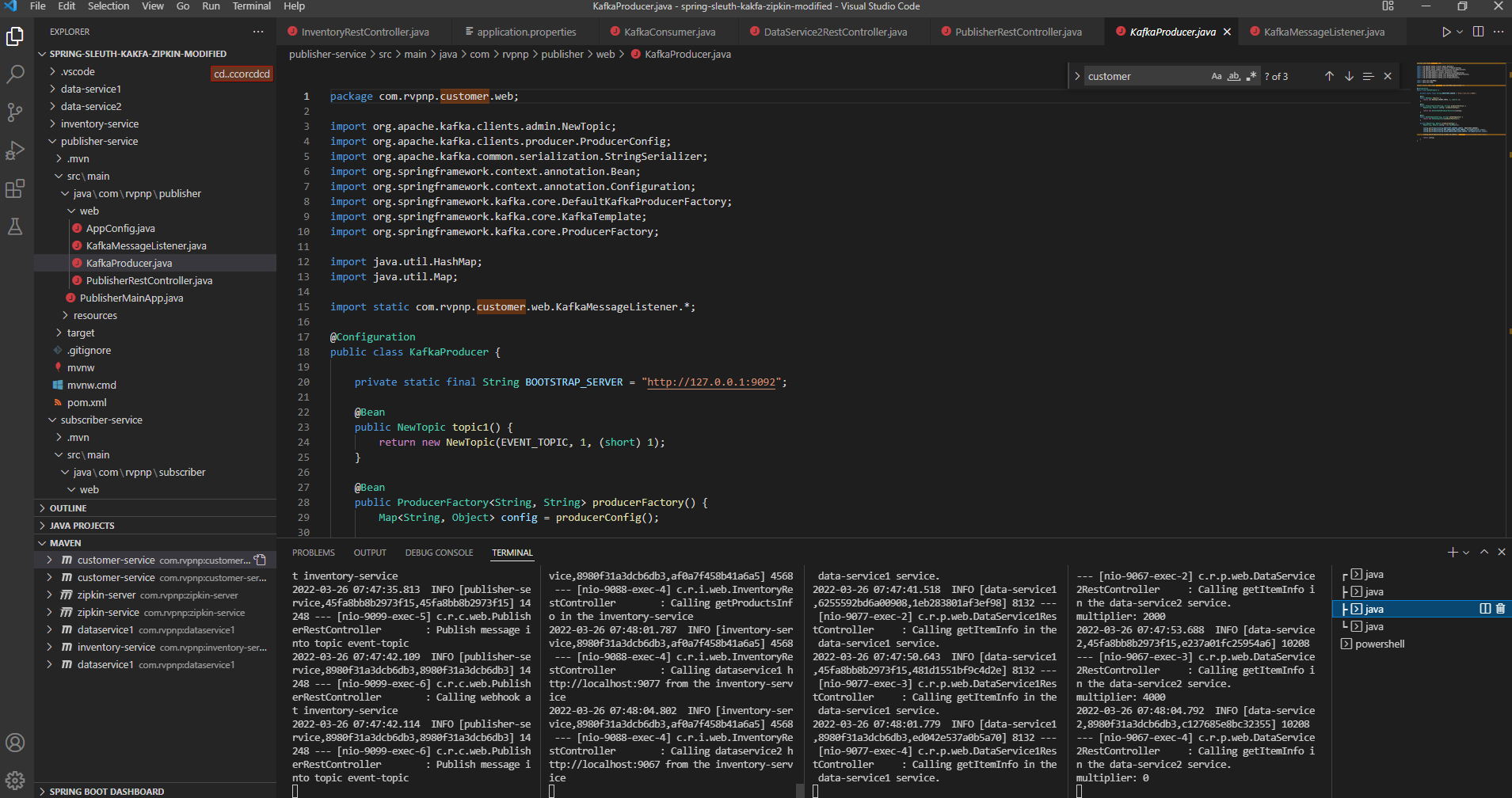Go to next find match
Viewport: 1512px width, 798px height.
coord(1349,76)
